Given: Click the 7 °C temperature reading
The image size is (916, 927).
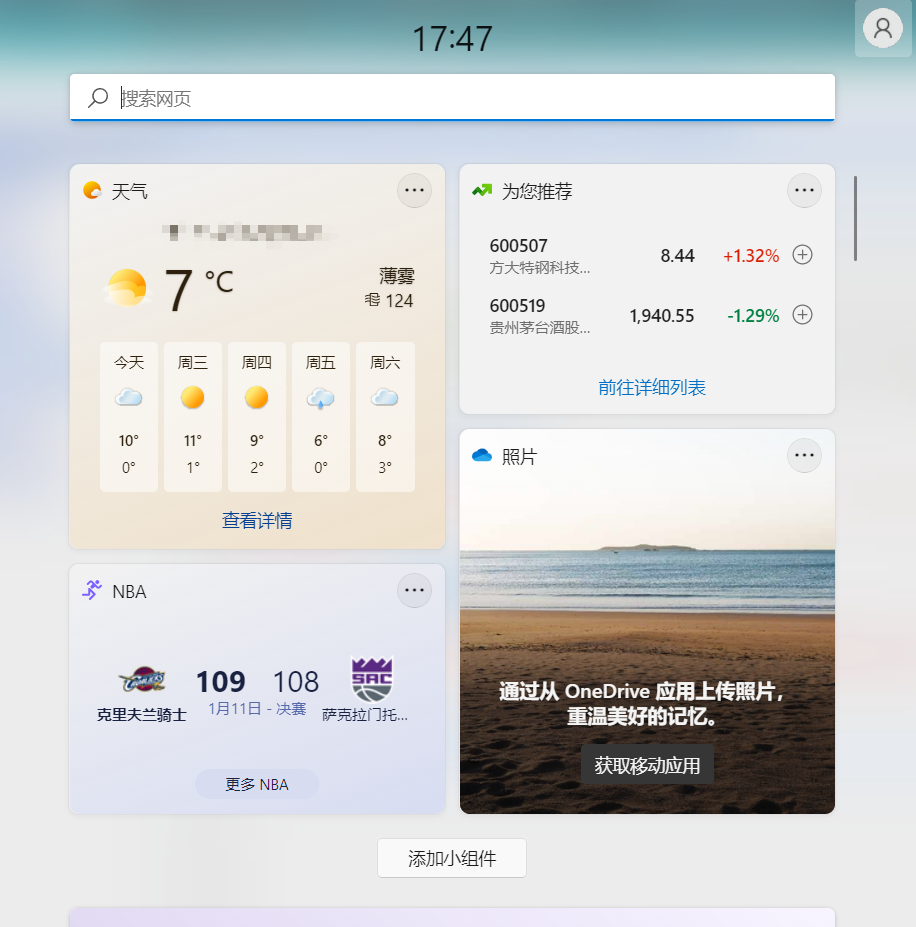Looking at the screenshot, I should click(x=199, y=289).
